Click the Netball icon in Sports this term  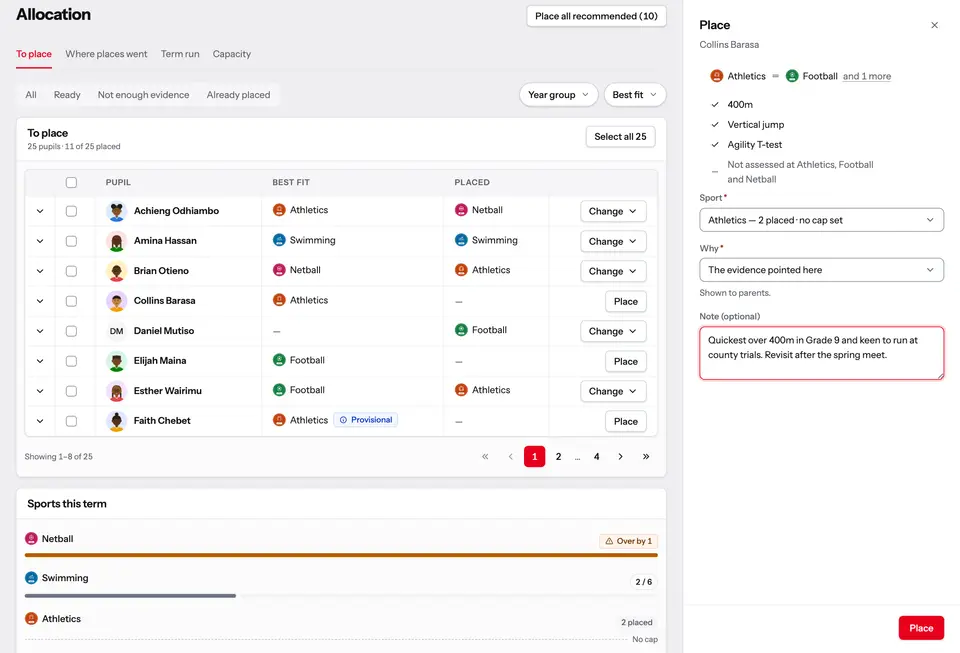click(x=31, y=539)
